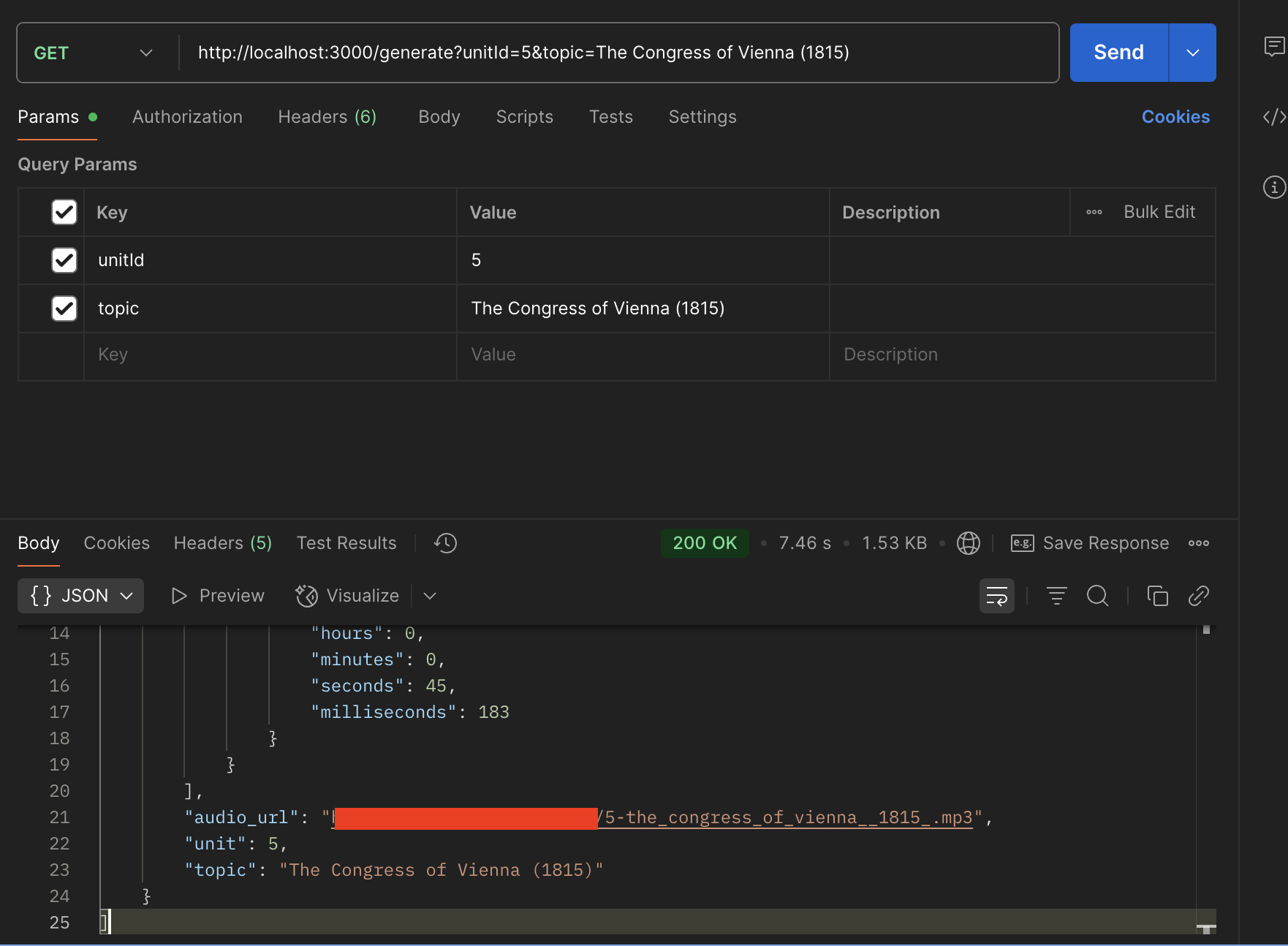
Task: Click the empty Key placeholder field
Action: pos(270,355)
